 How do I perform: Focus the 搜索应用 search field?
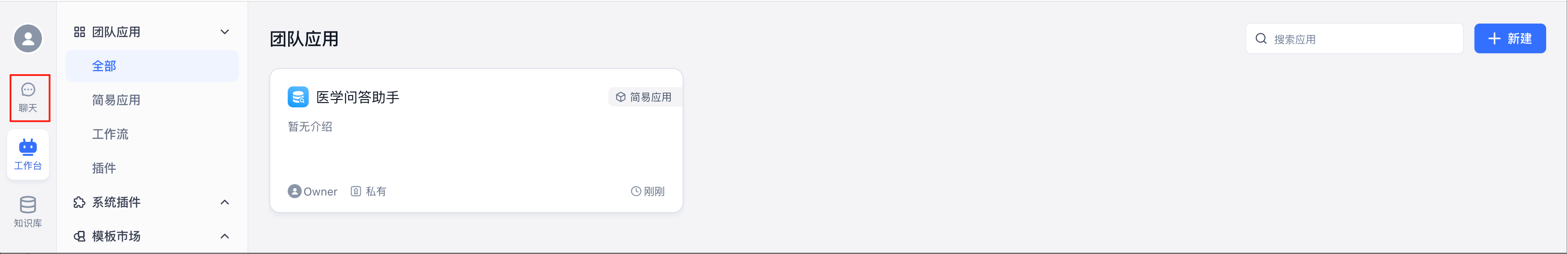click(x=1354, y=39)
